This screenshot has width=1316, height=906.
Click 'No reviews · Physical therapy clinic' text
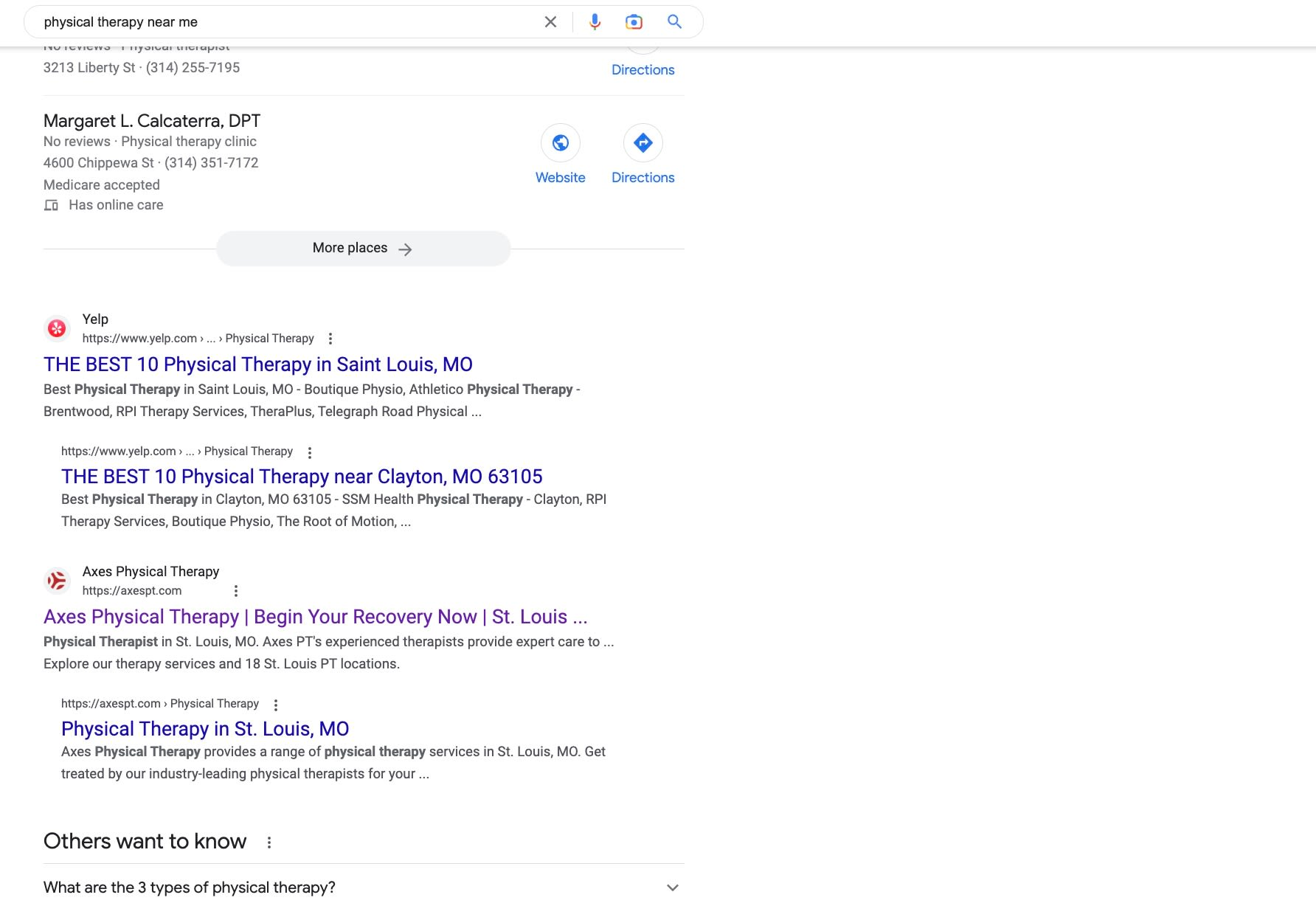click(150, 142)
